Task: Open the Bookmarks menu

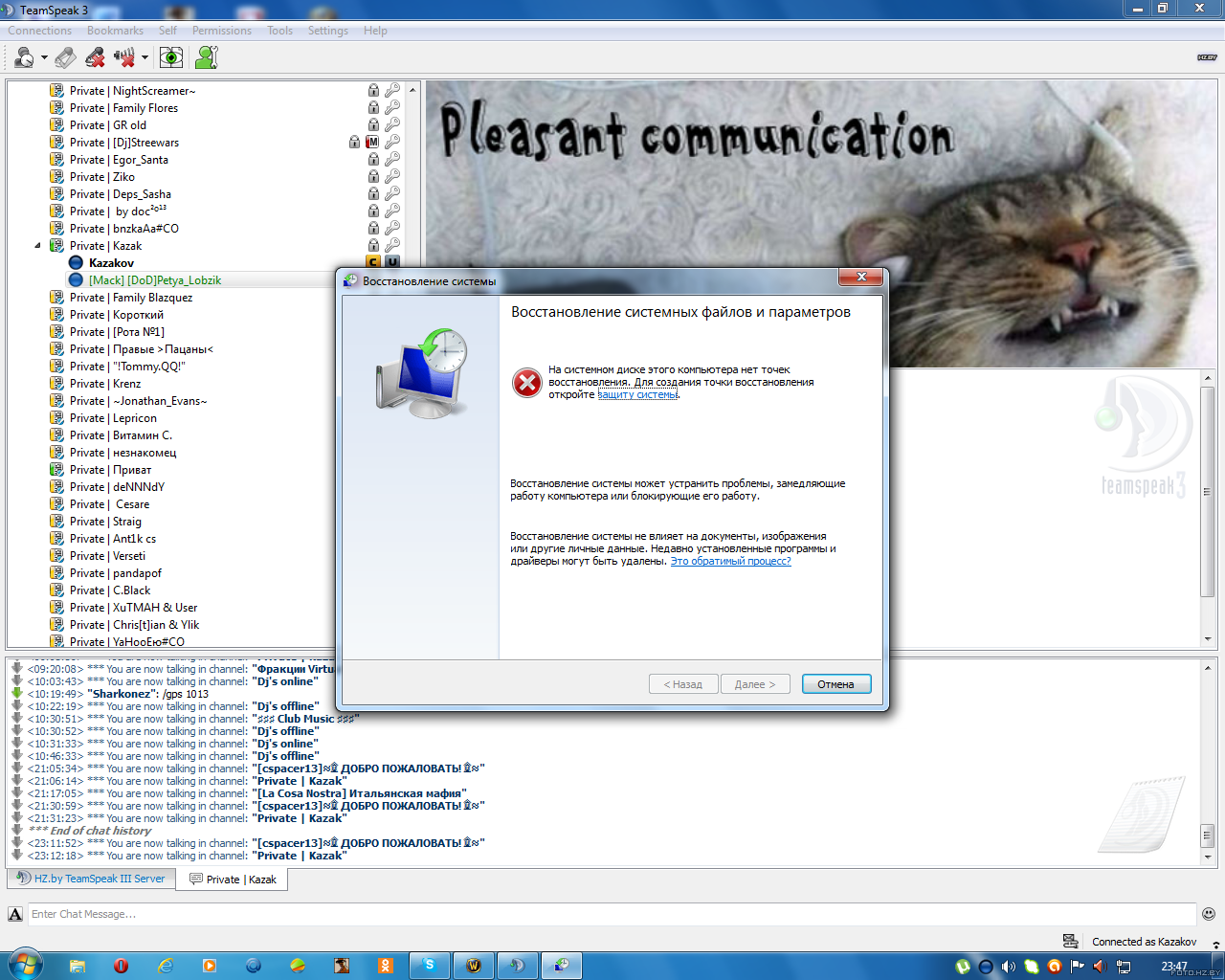Action: [x=115, y=31]
